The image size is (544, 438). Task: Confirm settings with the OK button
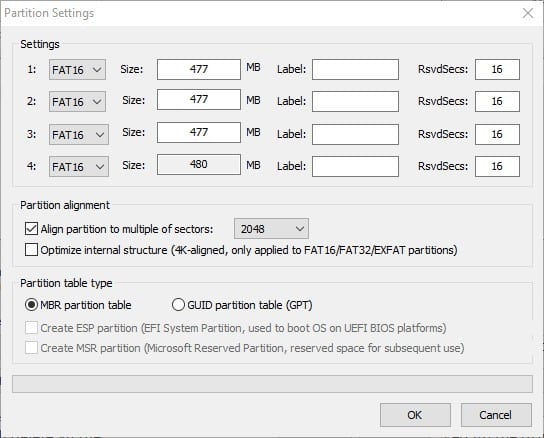coord(415,415)
